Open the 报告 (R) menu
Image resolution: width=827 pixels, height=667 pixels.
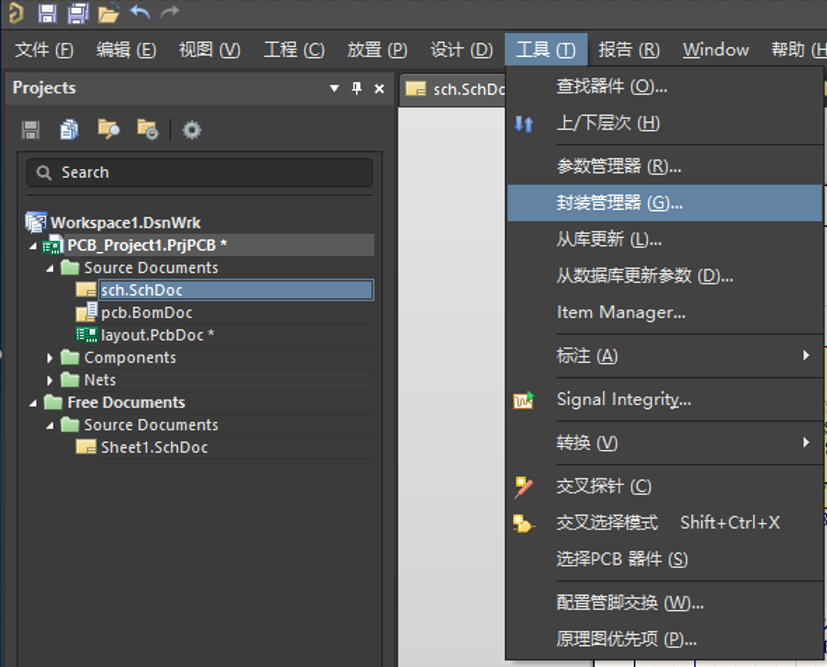[629, 50]
